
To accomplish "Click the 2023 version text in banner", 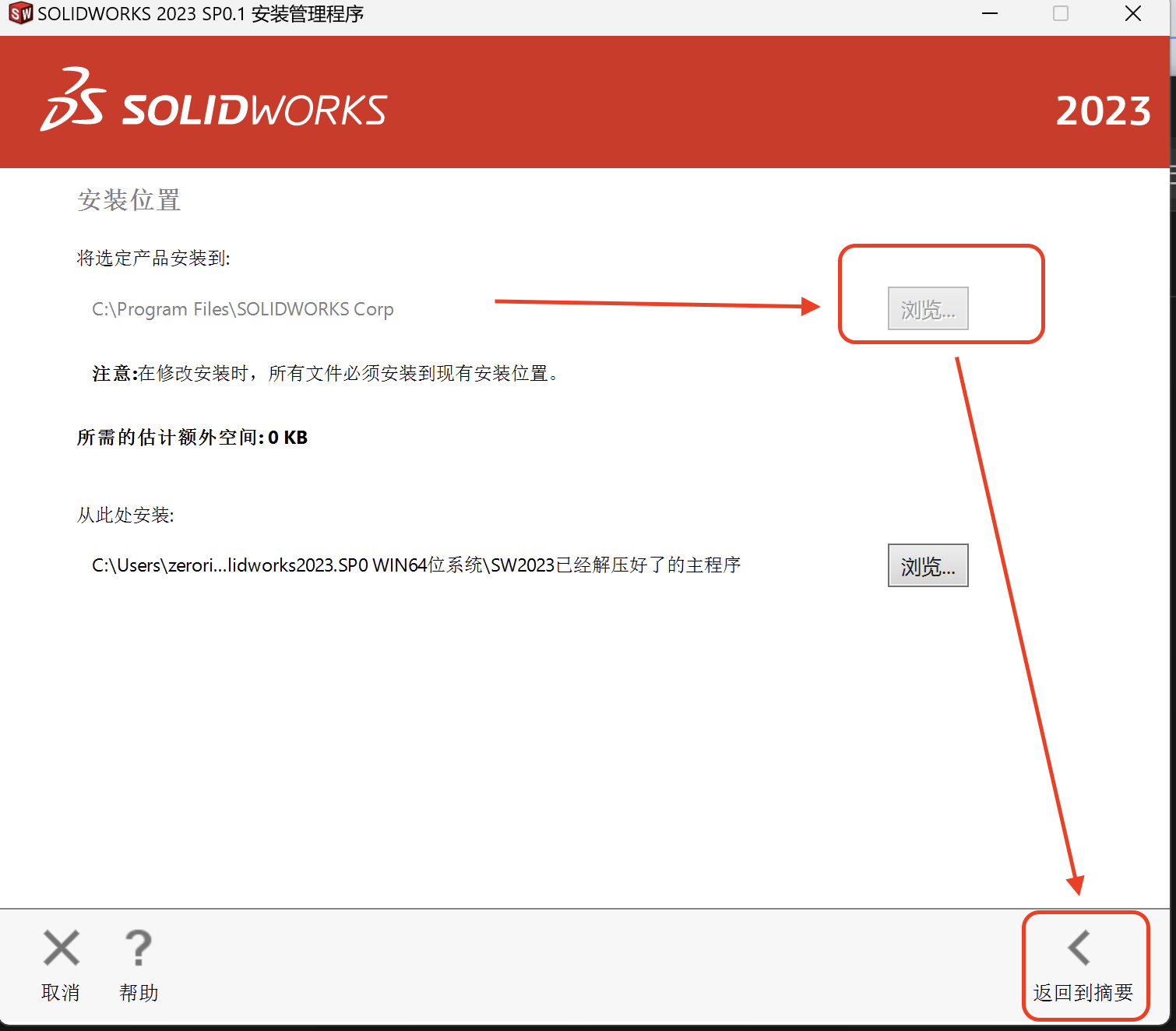I will [x=1103, y=111].
